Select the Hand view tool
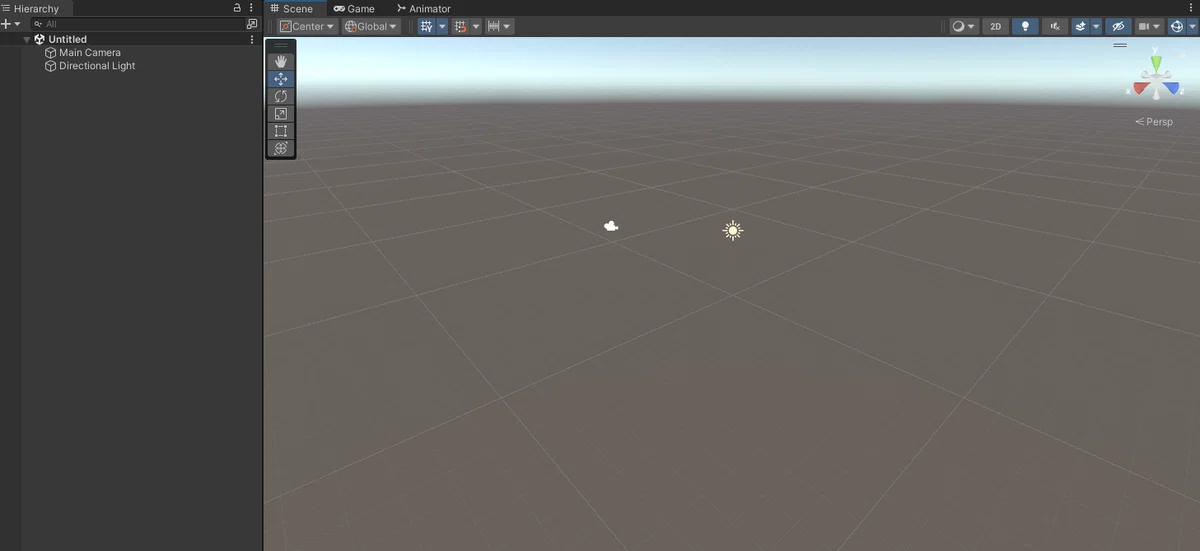 [x=281, y=62]
